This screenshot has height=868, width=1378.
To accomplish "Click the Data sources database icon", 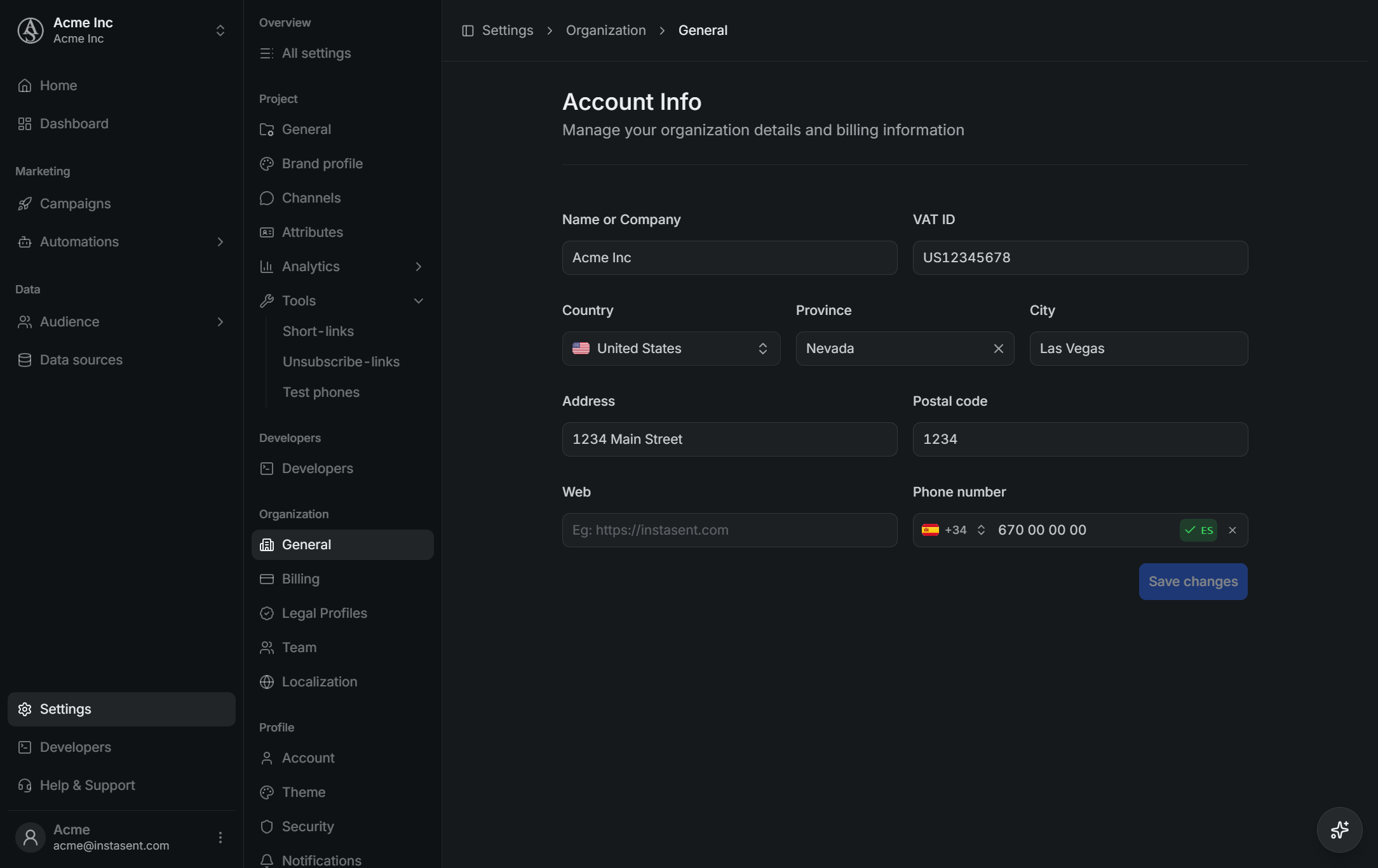I will [25, 360].
